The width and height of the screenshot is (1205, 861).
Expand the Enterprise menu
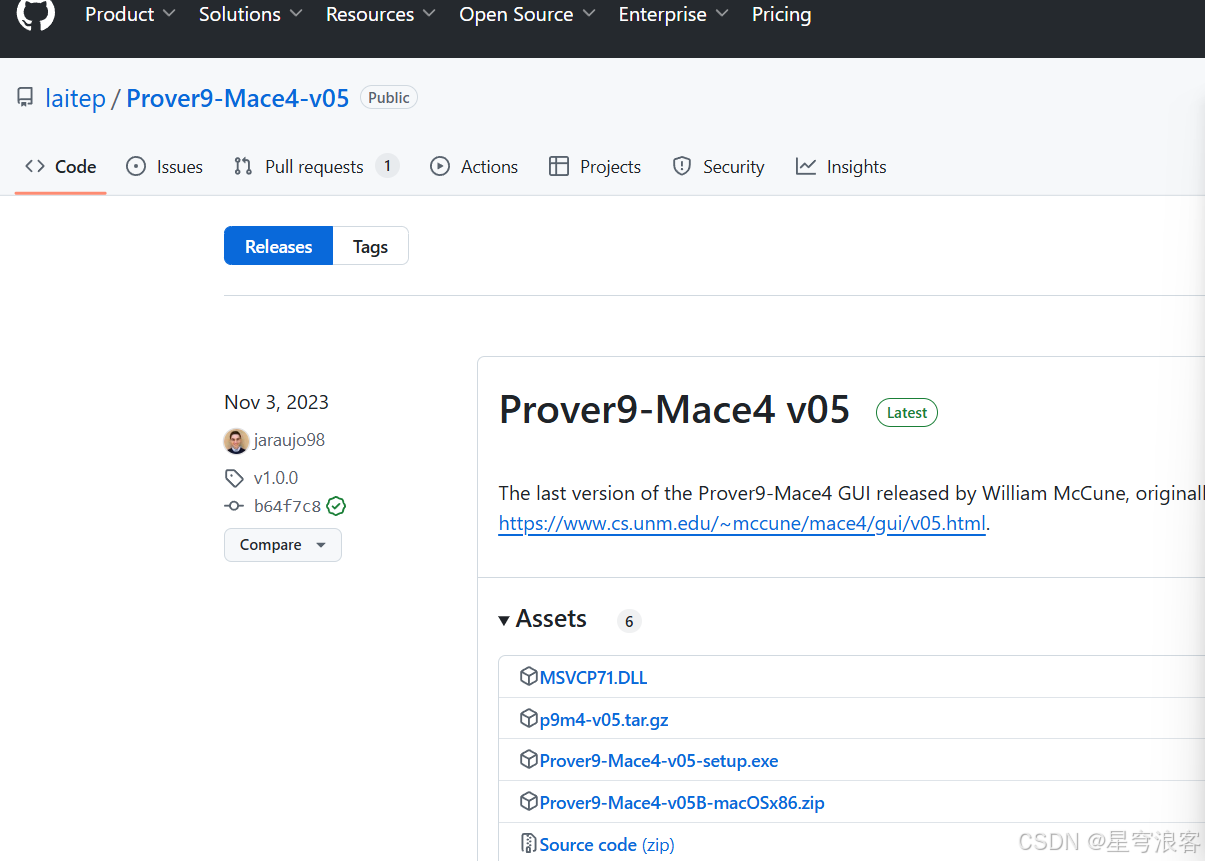click(673, 14)
